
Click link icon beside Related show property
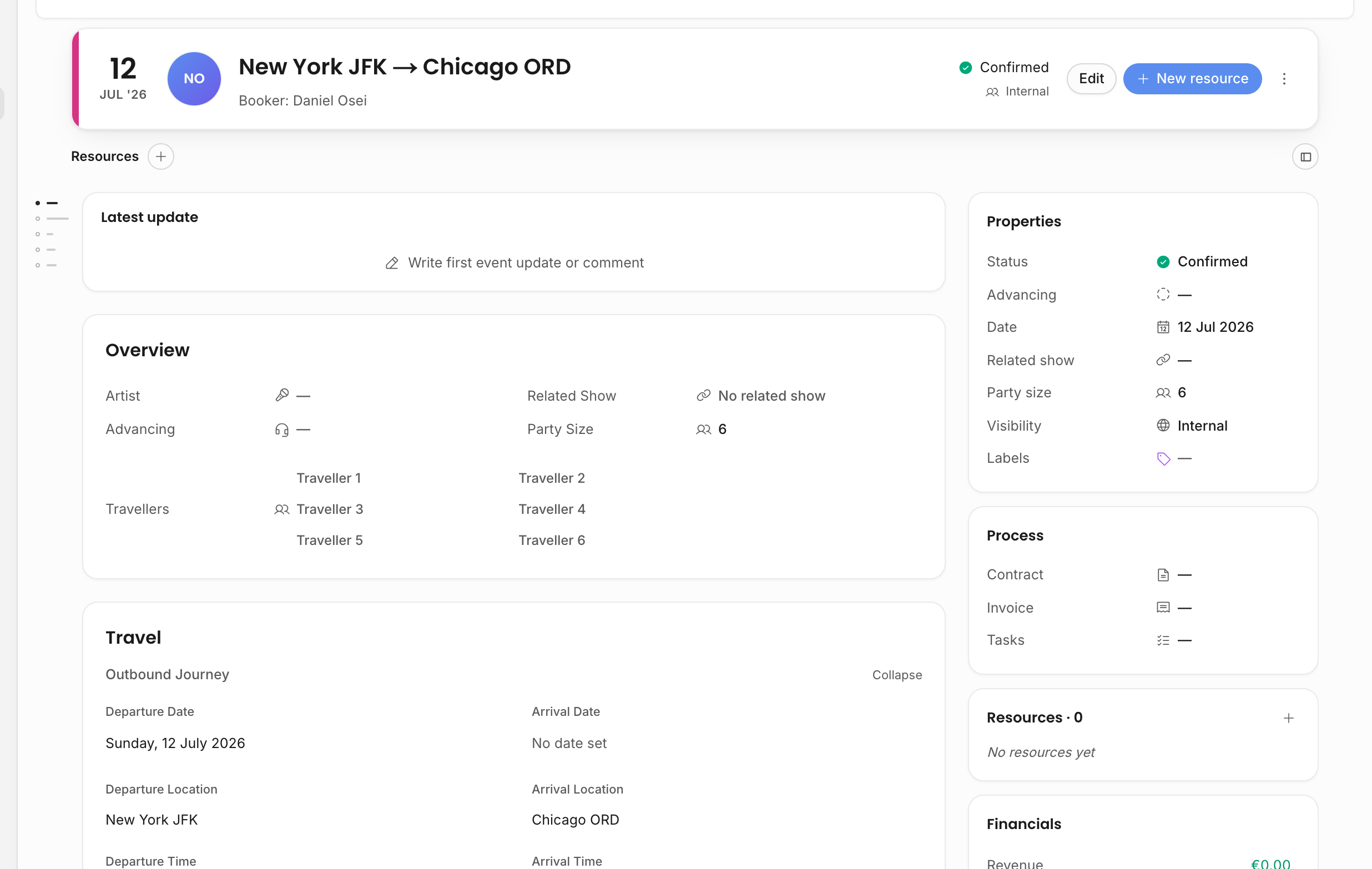pyautogui.click(x=1163, y=360)
